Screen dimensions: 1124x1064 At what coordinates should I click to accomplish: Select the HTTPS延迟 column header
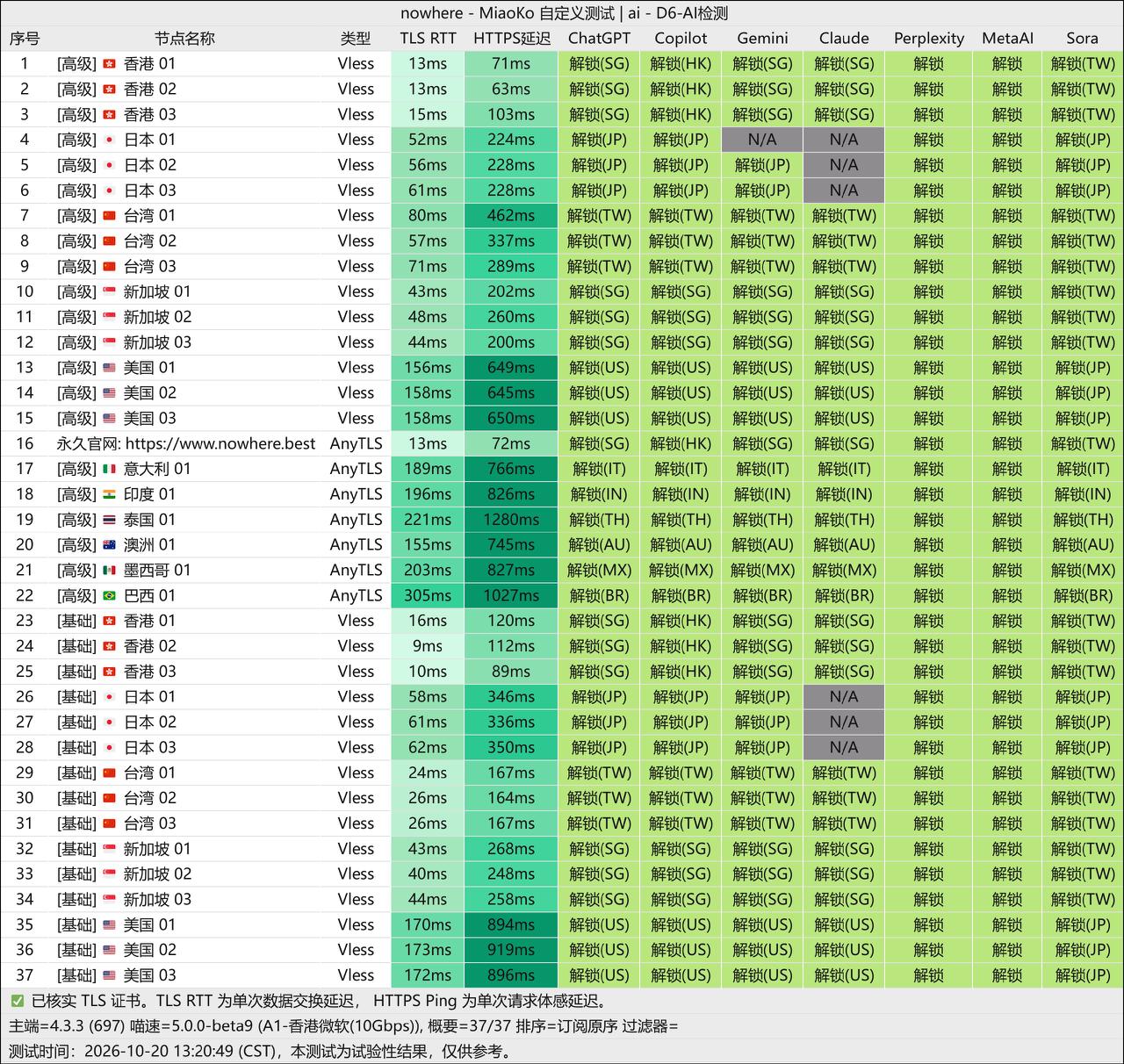tap(512, 39)
